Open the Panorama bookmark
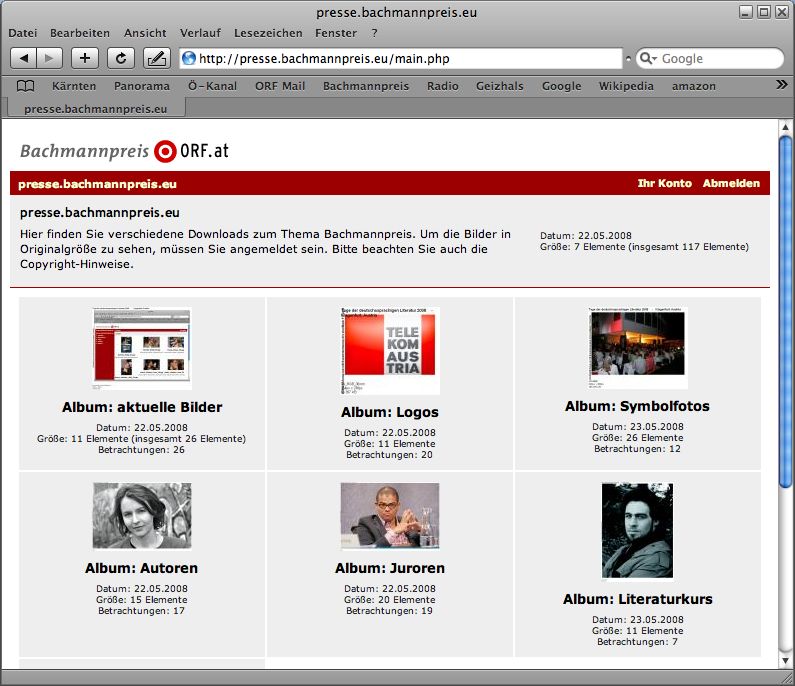Image resolution: width=795 pixels, height=686 pixels. [142, 86]
